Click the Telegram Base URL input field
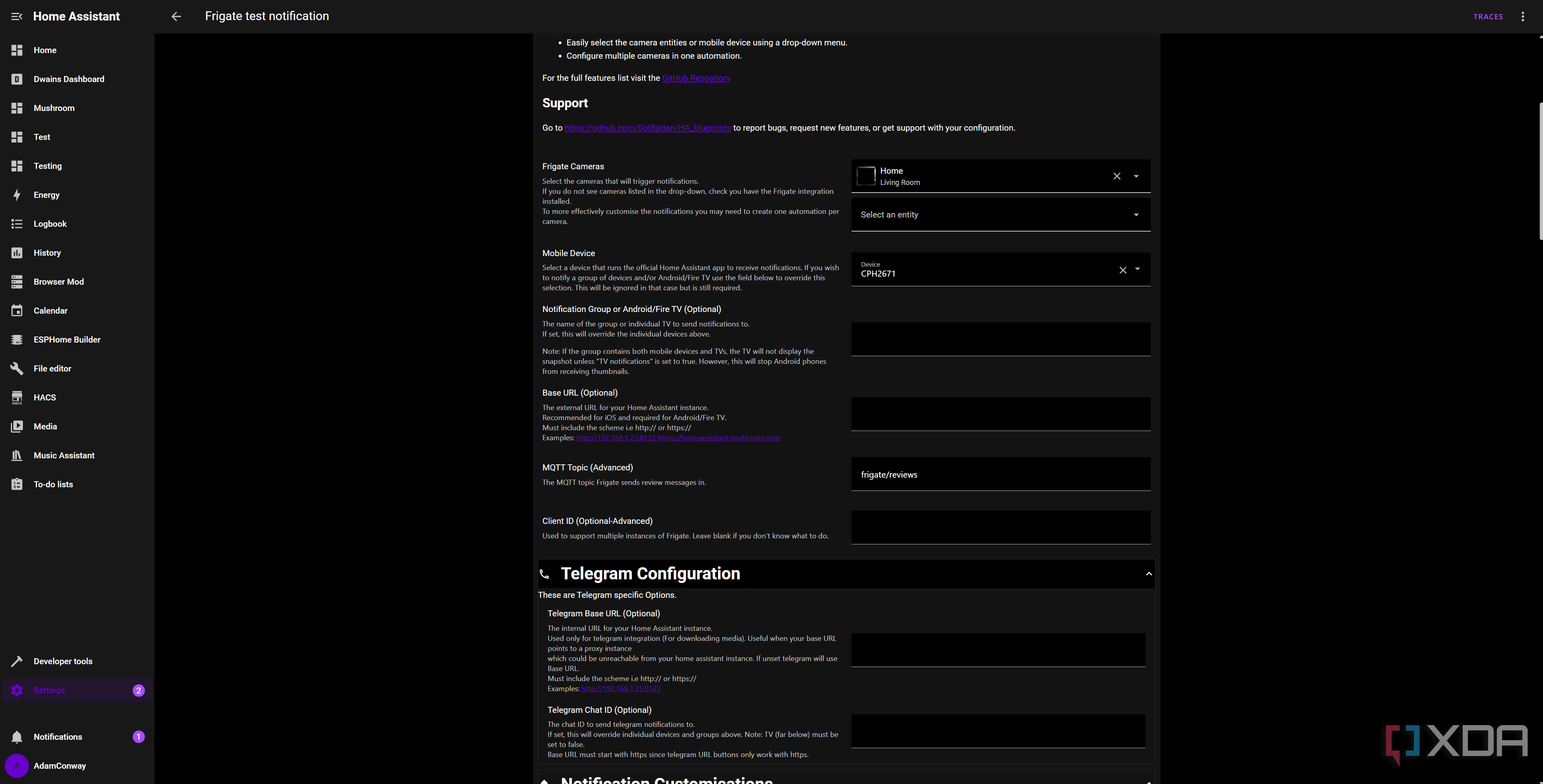Image resolution: width=1543 pixels, height=784 pixels. pos(998,650)
